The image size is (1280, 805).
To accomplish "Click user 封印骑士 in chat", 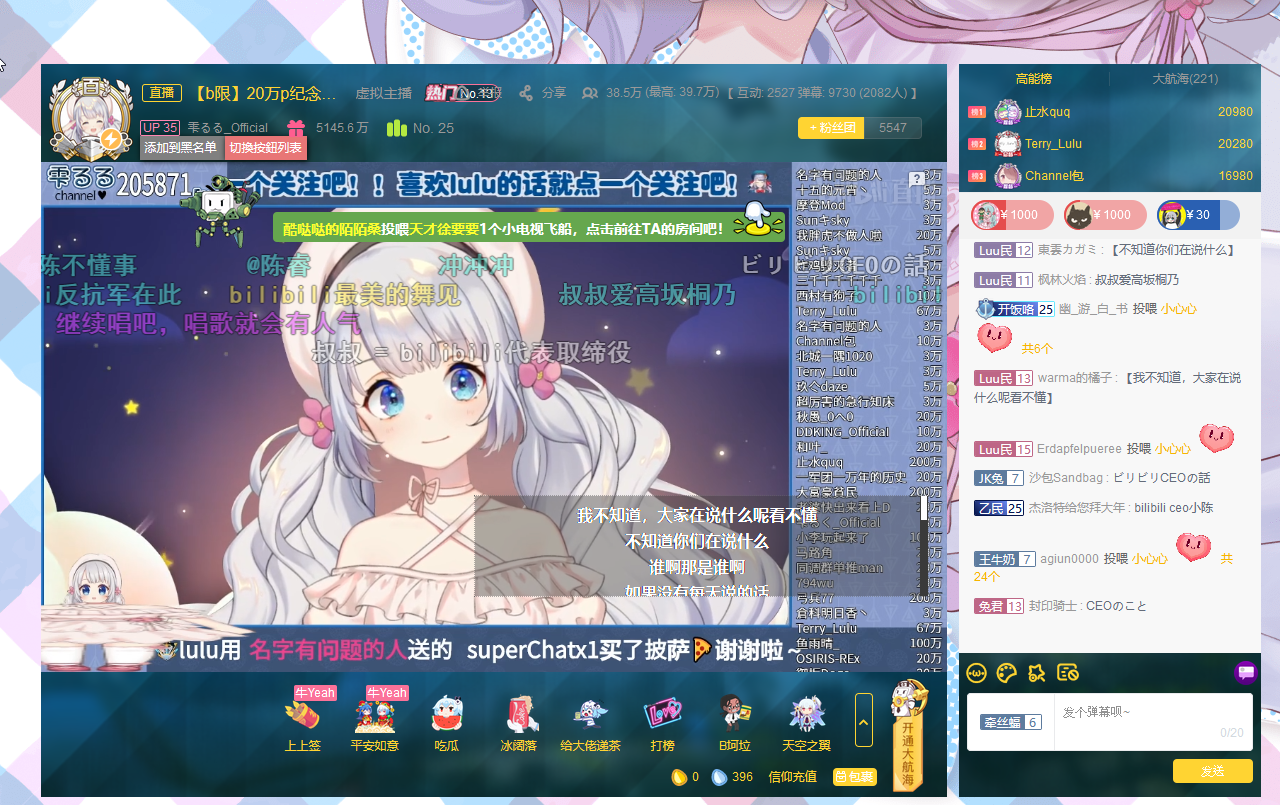I will [1053, 606].
